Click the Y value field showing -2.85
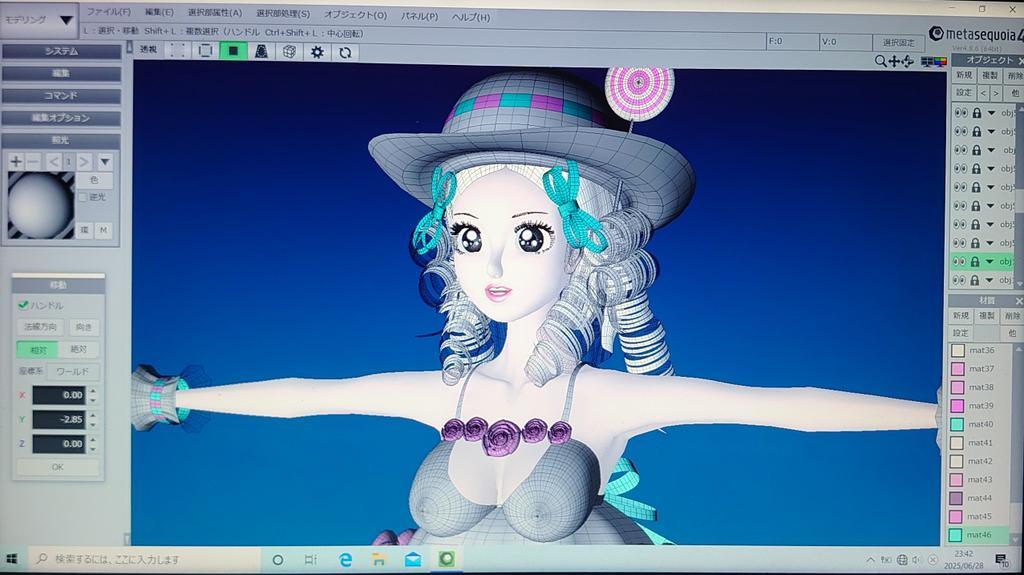This screenshot has height=575, width=1024. (59, 419)
